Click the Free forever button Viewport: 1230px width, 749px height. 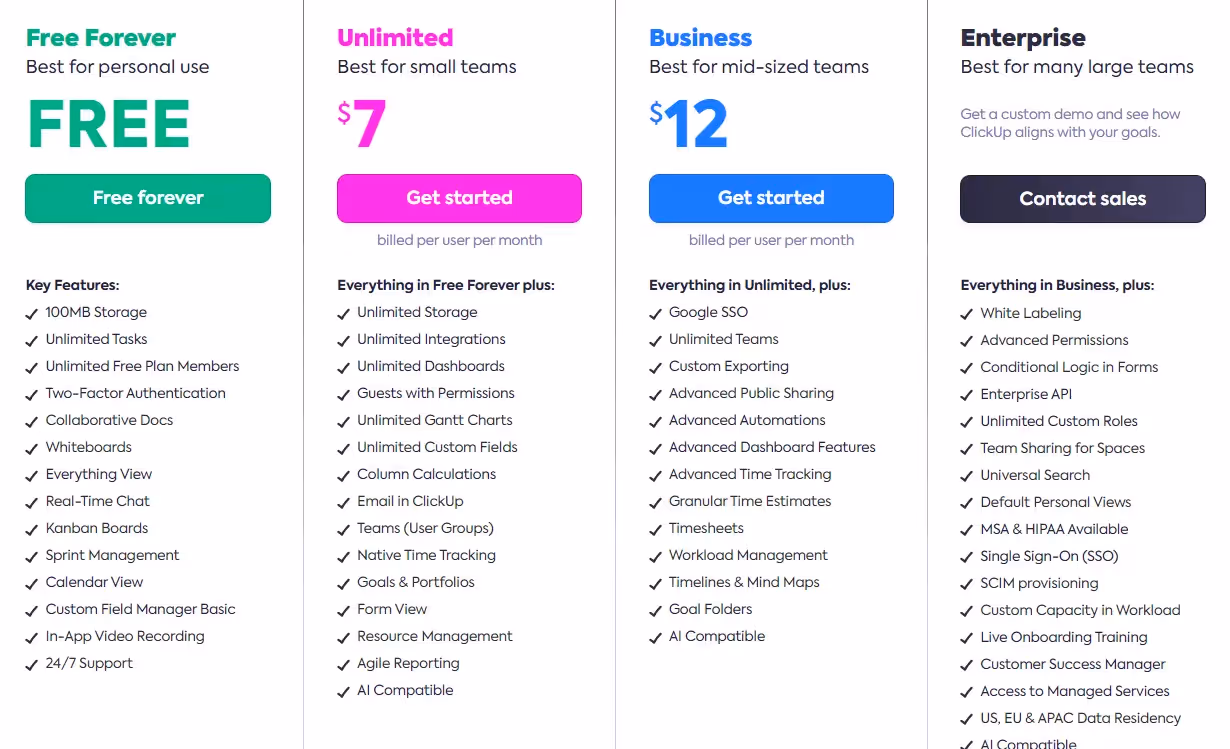pyautogui.click(x=147, y=198)
